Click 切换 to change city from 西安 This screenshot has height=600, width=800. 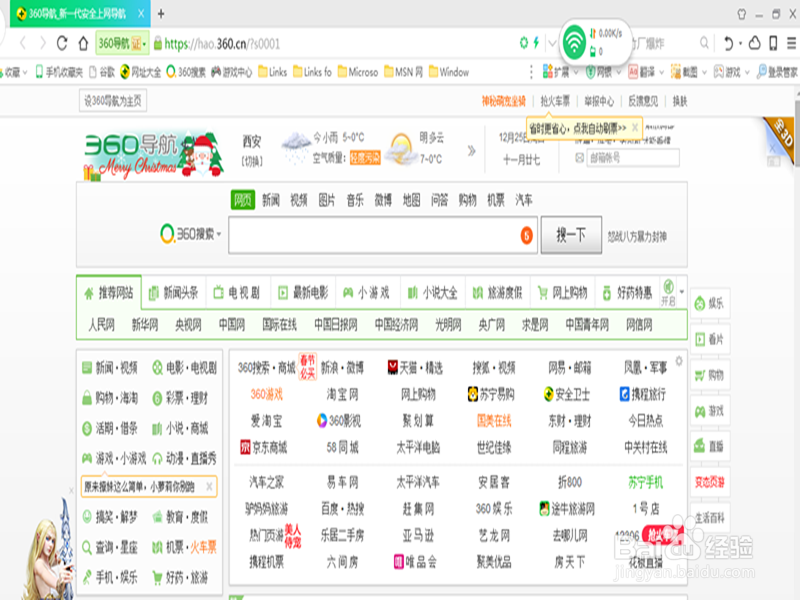coord(252,161)
